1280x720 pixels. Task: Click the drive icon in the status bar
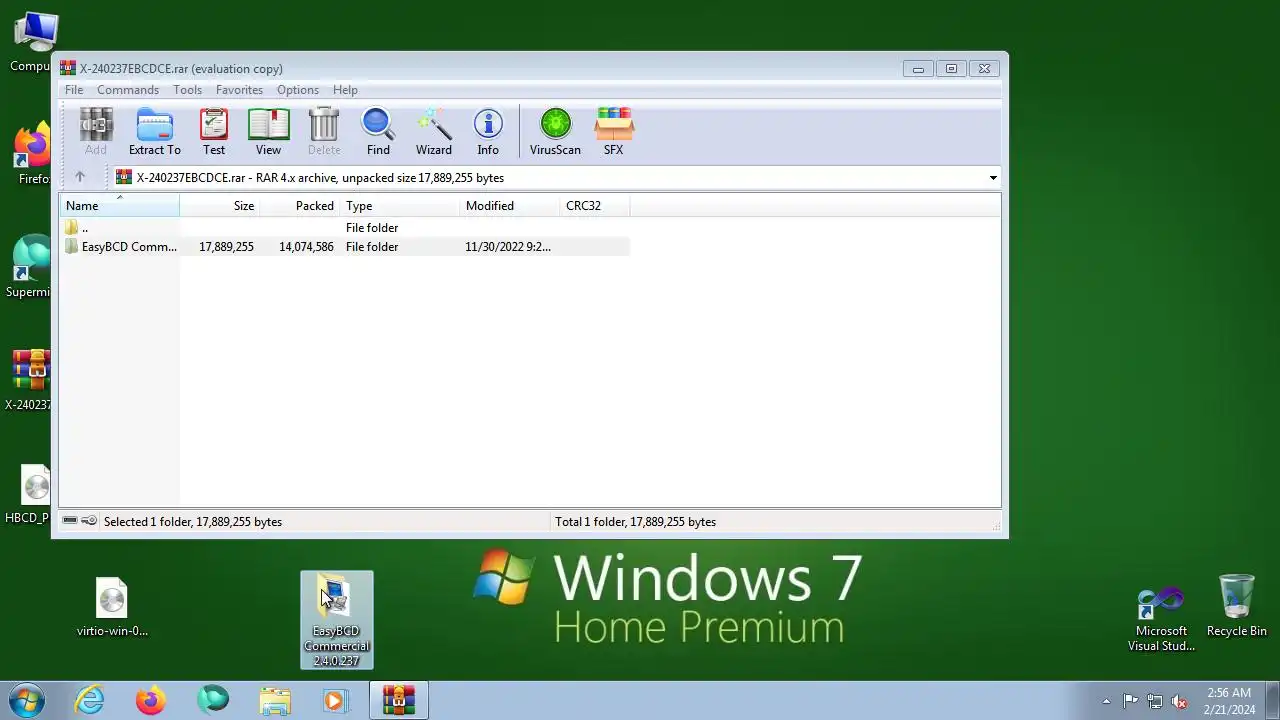(x=70, y=521)
